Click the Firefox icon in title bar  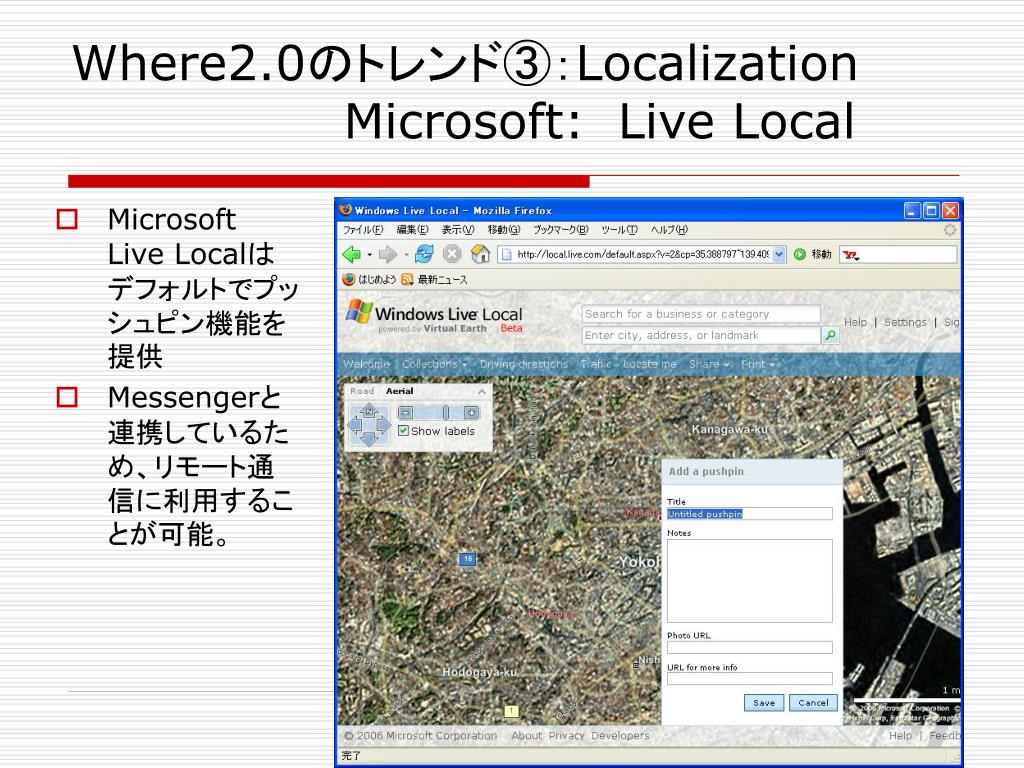click(345, 210)
